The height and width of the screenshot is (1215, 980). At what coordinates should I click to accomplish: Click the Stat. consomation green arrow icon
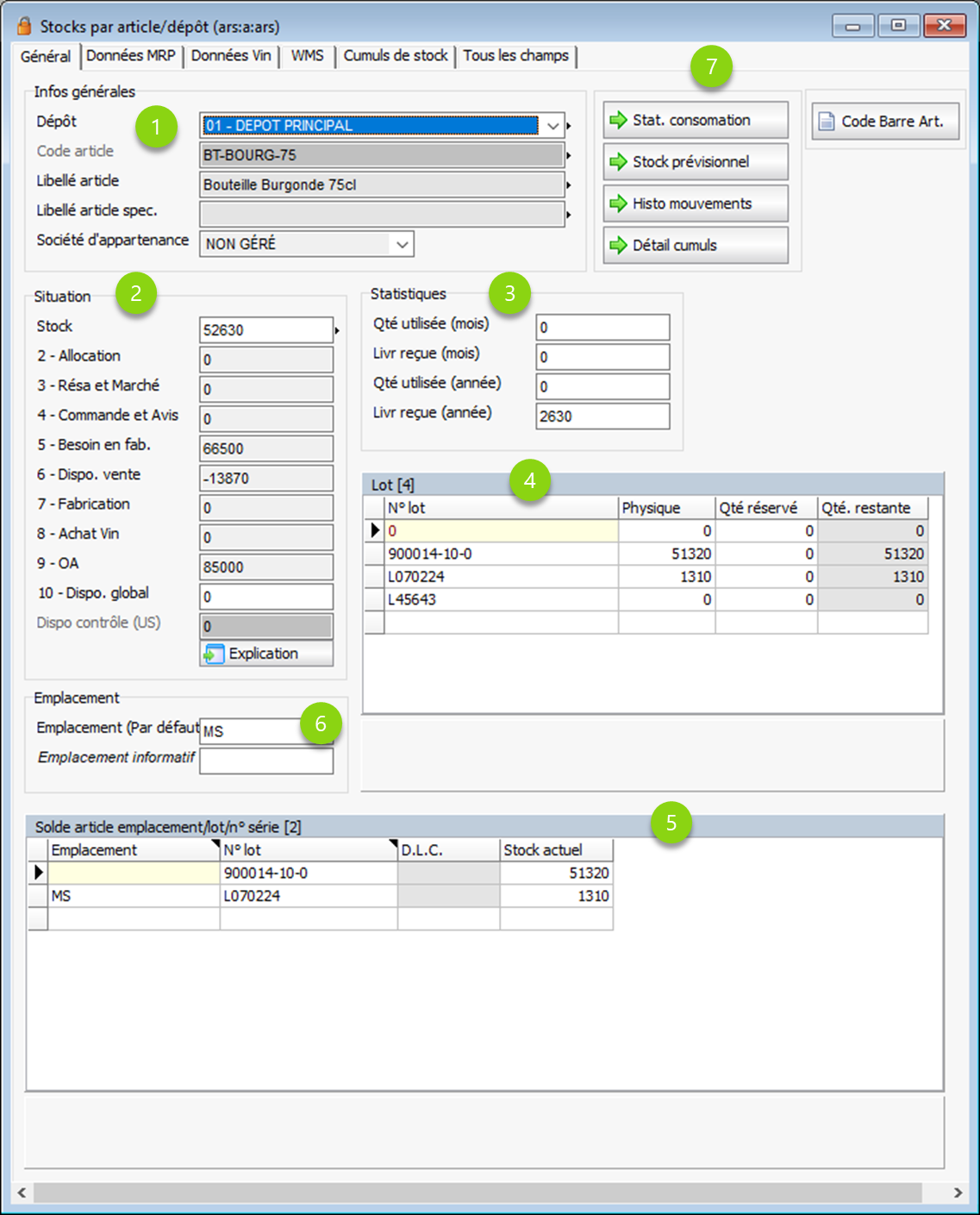pos(618,121)
